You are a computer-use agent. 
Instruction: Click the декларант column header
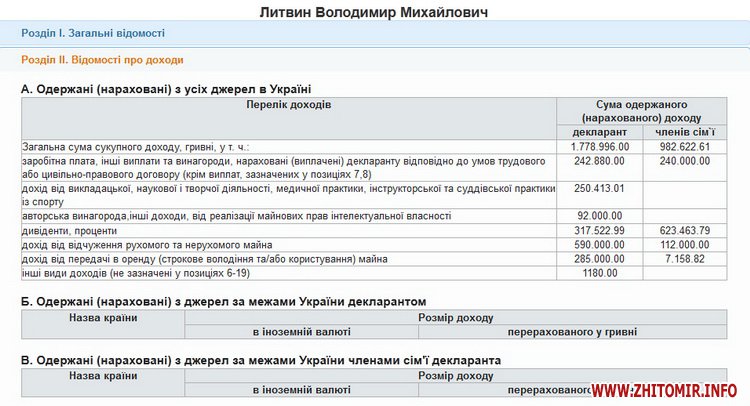(599, 132)
